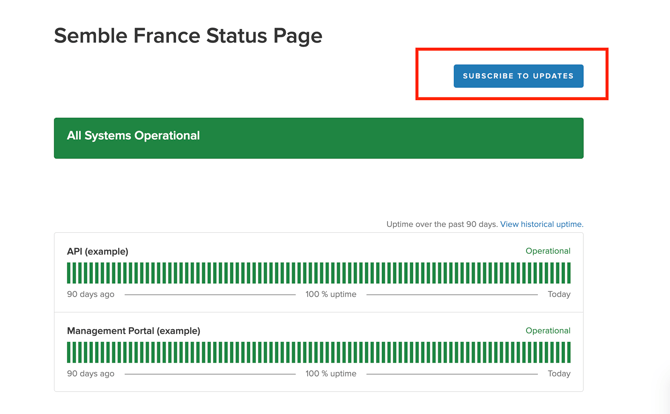Click the Semble France Status Page title
This screenshot has width=670, height=414.
point(188,36)
